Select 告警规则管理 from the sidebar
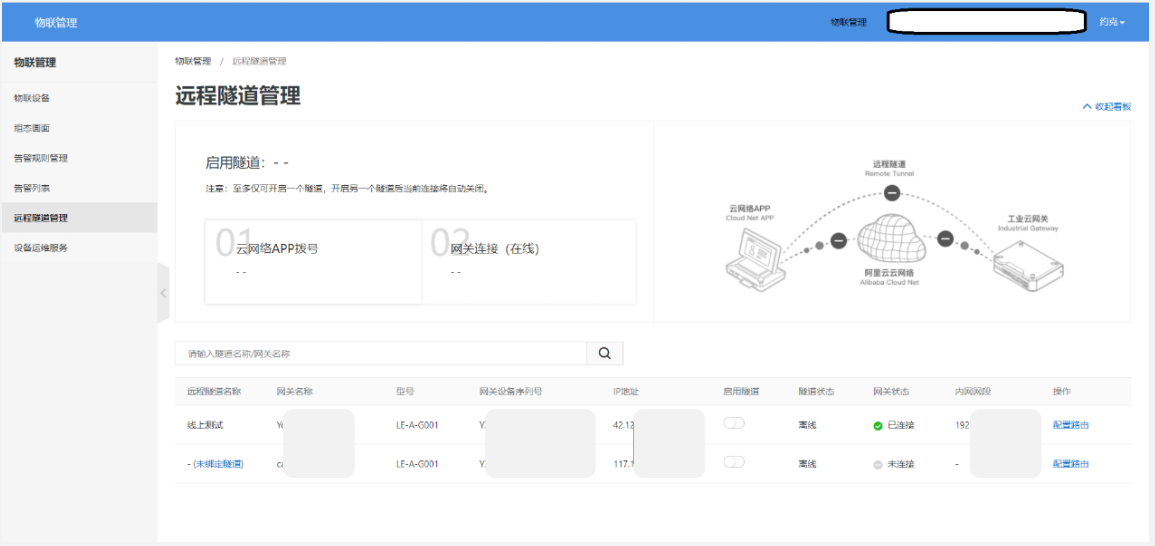Screen dimensions: 1155x546 tap(41, 158)
